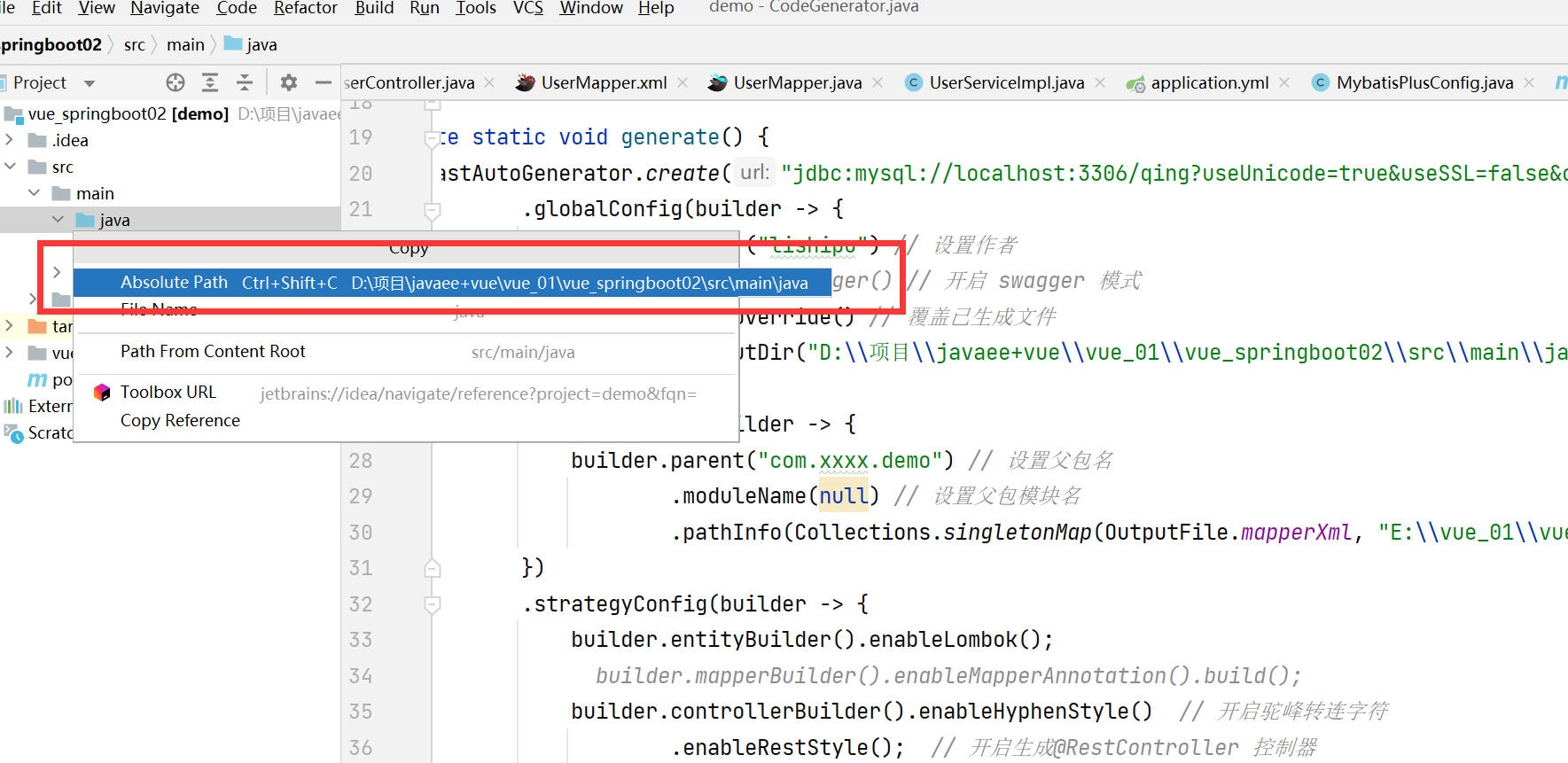Viewport: 1568px width, 763px height.
Task: Click the UserMapper.xml file icon
Action: 525,82
